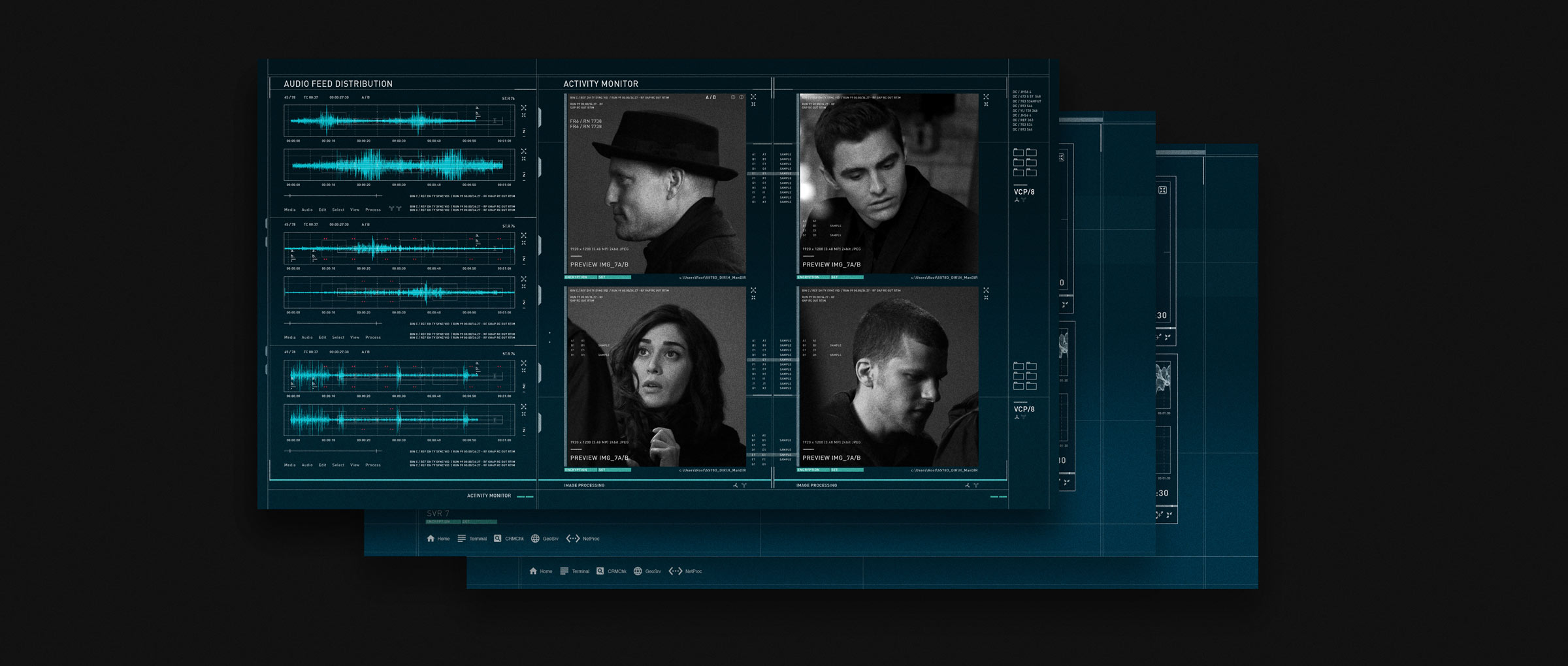
Task: Select the top-right dark-haired man thumbnail
Action: 889,184
